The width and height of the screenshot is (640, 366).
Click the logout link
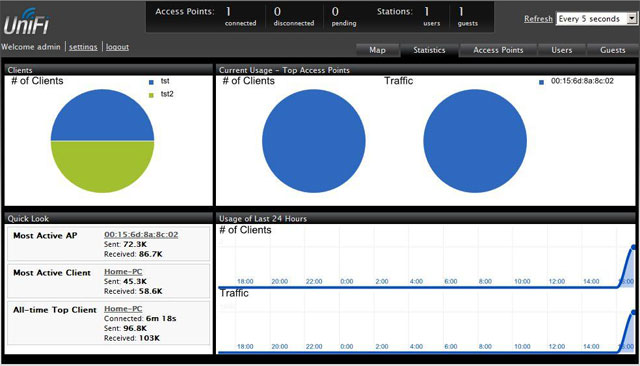[x=117, y=47]
